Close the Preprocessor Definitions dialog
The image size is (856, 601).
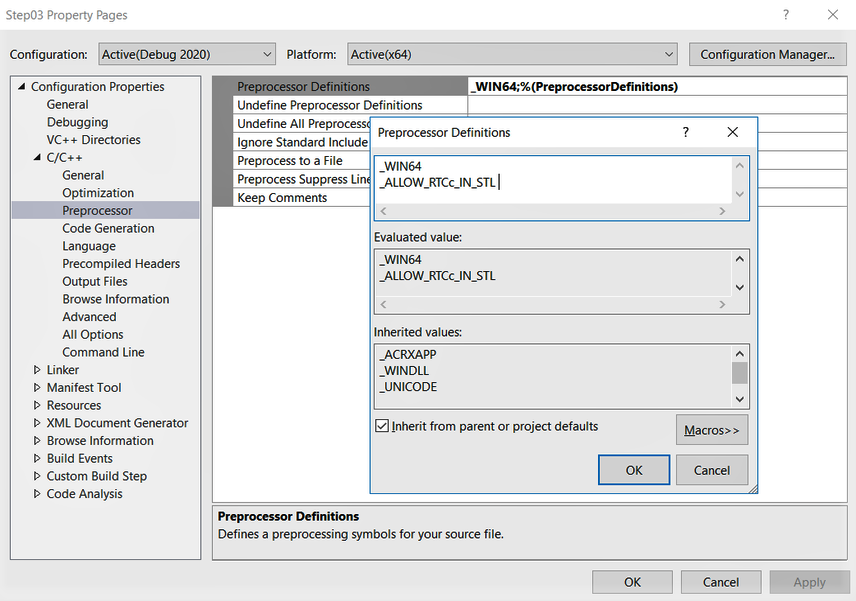point(733,132)
